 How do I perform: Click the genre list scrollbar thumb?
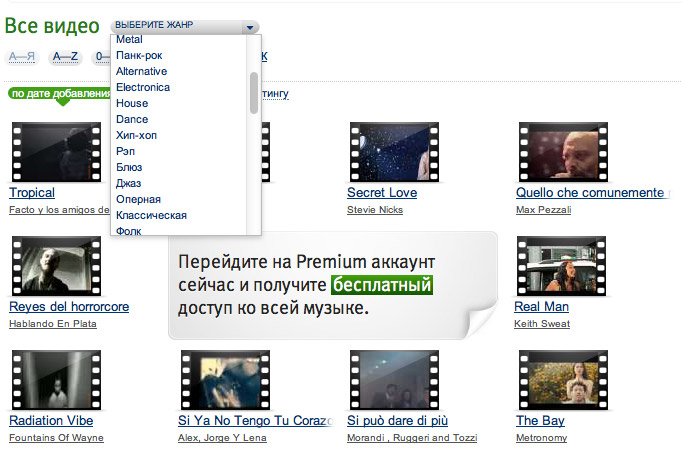click(254, 91)
